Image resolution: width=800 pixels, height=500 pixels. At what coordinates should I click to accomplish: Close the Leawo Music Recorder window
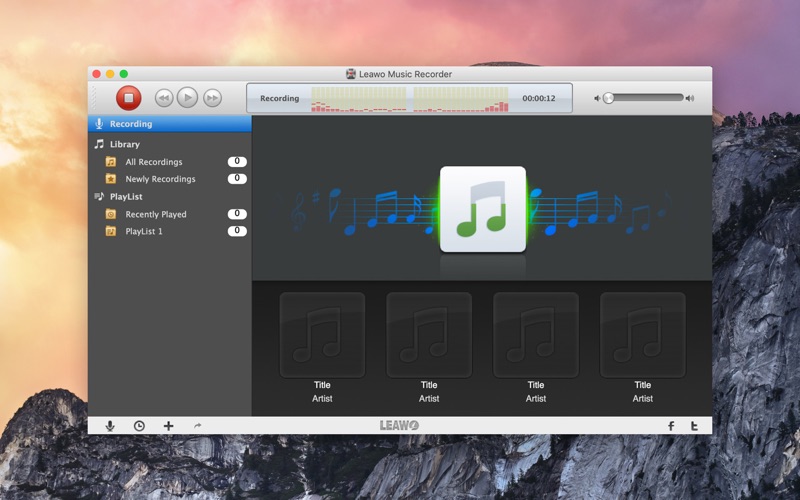[96, 74]
